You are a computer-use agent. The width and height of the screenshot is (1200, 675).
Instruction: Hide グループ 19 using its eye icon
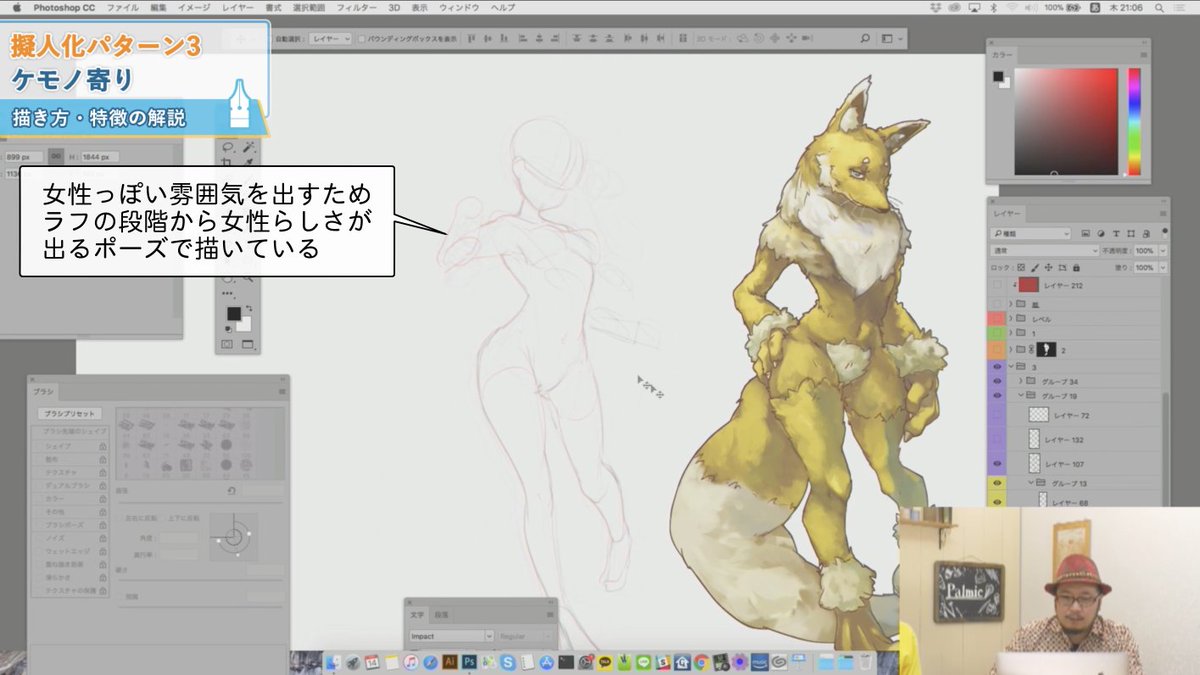pos(997,396)
